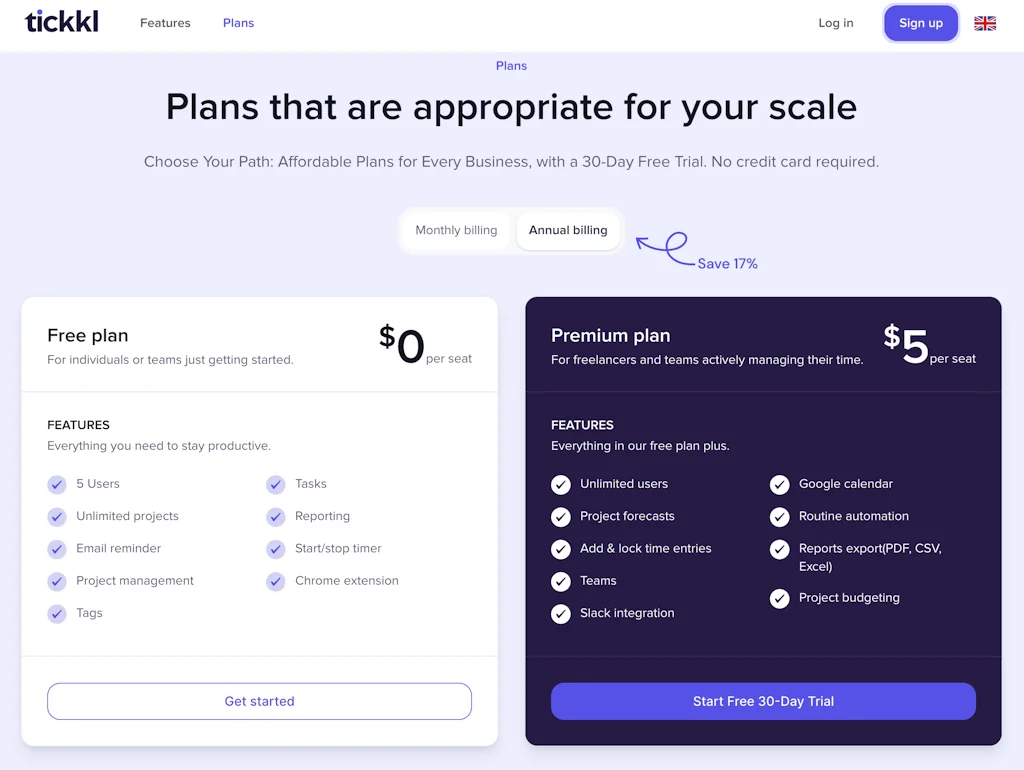Select the Annual billing option

[x=568, y=230]
